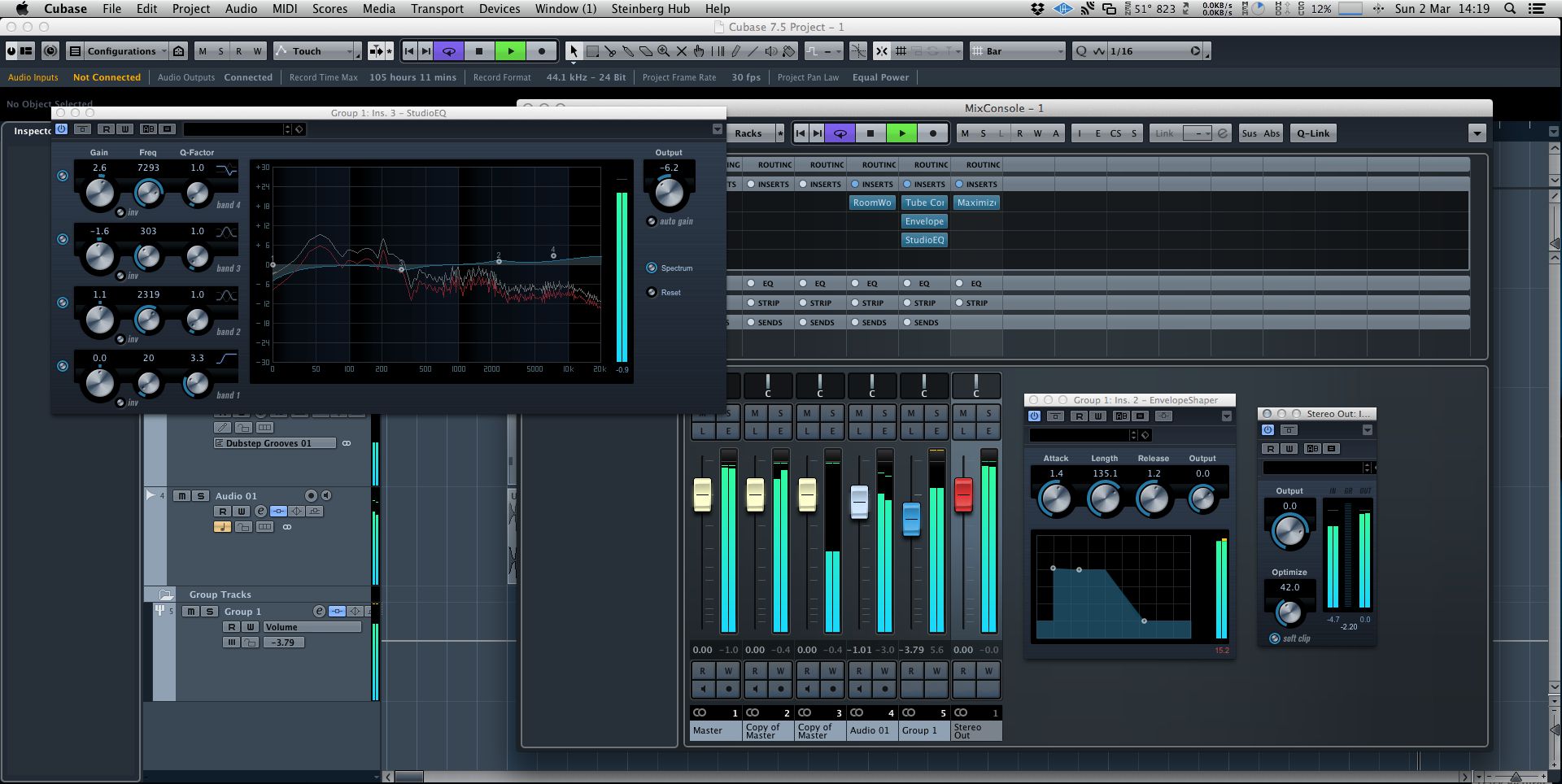Bypass the EnvelopeShaper power button

tap(1035, 416)
